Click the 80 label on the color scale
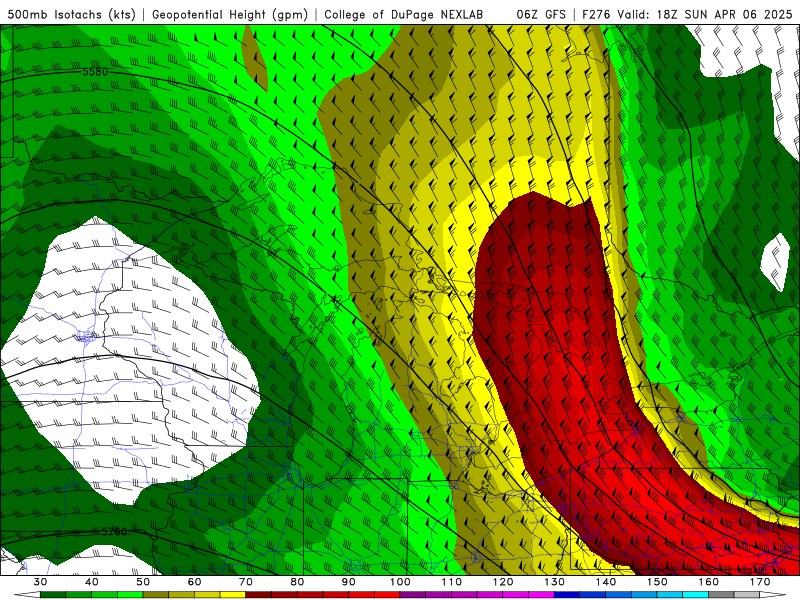The width and height of the screenshot is (800, 600). pos(297,582)
